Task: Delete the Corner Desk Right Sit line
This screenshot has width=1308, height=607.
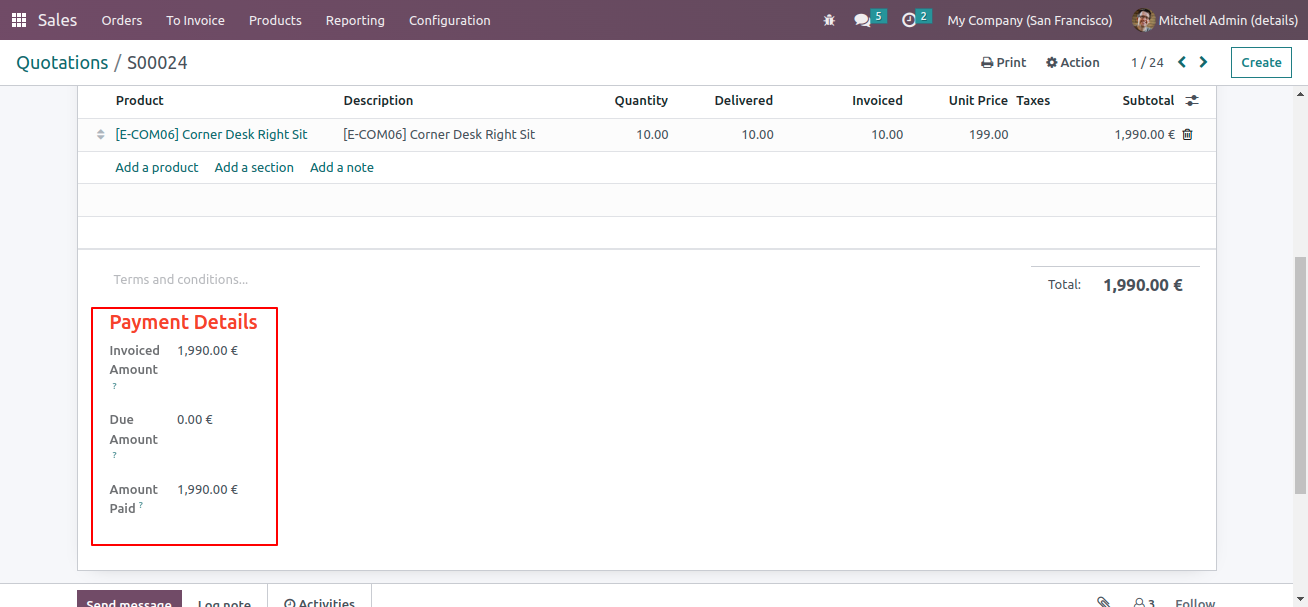Action: 1188,134
